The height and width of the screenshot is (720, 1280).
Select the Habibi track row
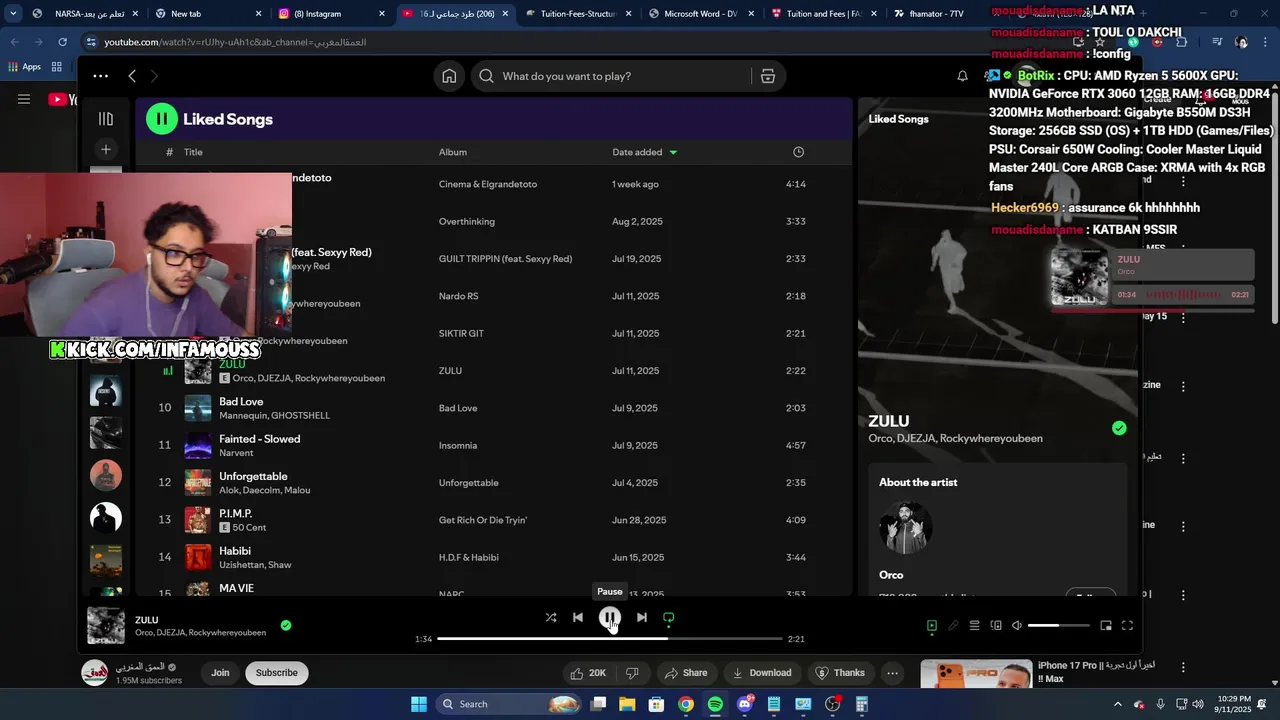click(494, 557)
